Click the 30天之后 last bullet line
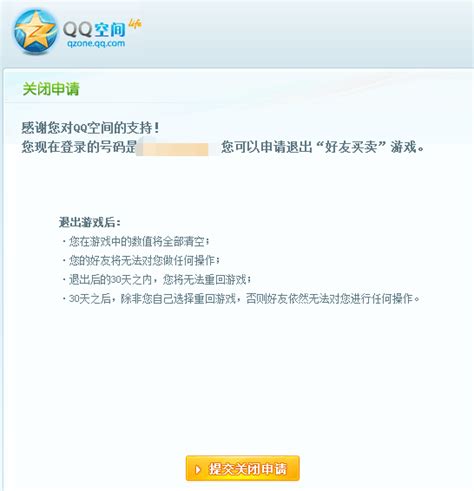The image size is (474, 491). (241, 298)
